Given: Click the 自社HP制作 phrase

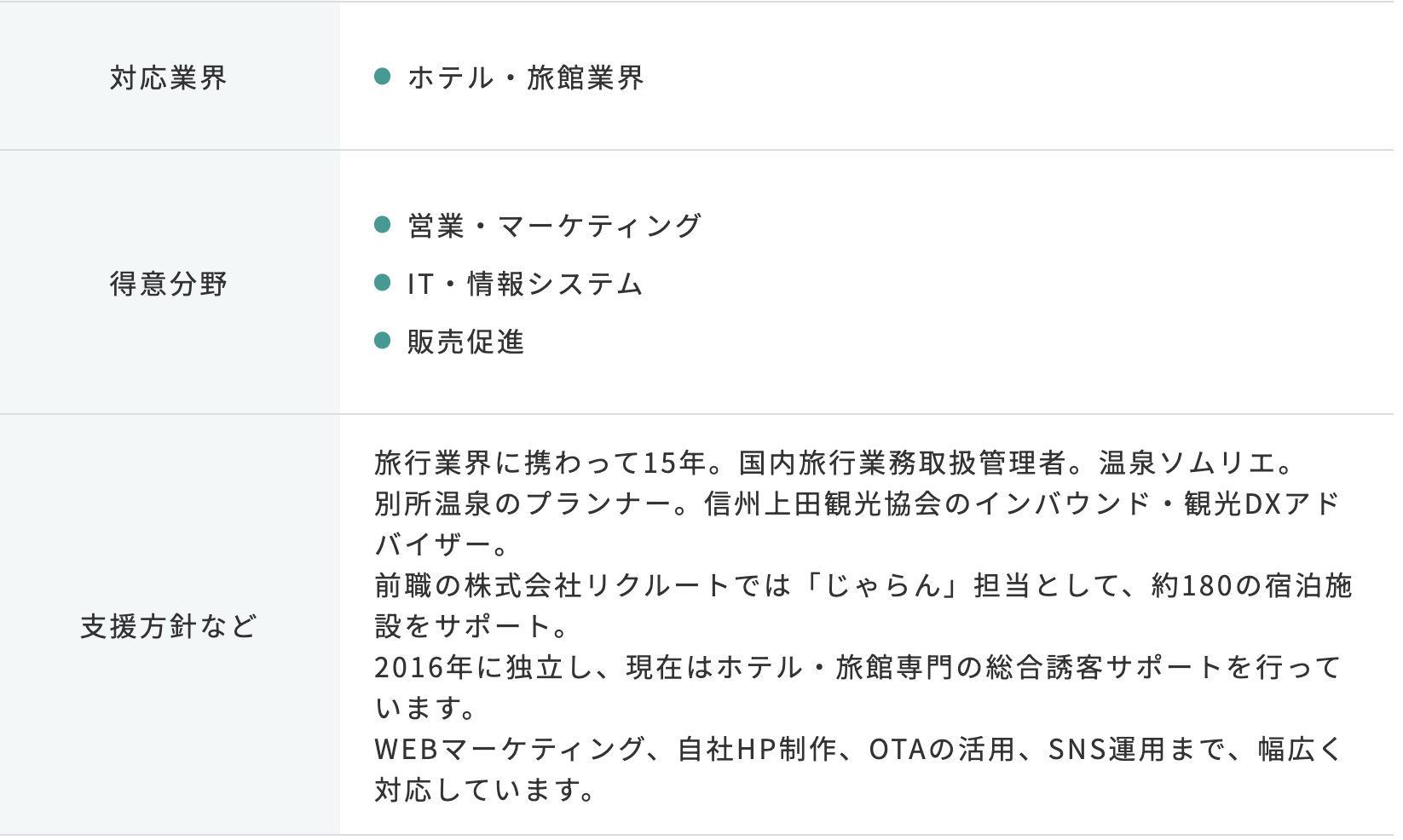Looking at the screenshot, I should click(755, 749).
